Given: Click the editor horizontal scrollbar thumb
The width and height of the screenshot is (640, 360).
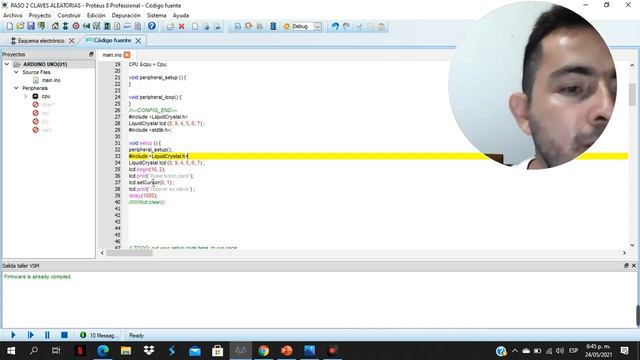Looking at the screenshot, I should (x=129, y=253).
